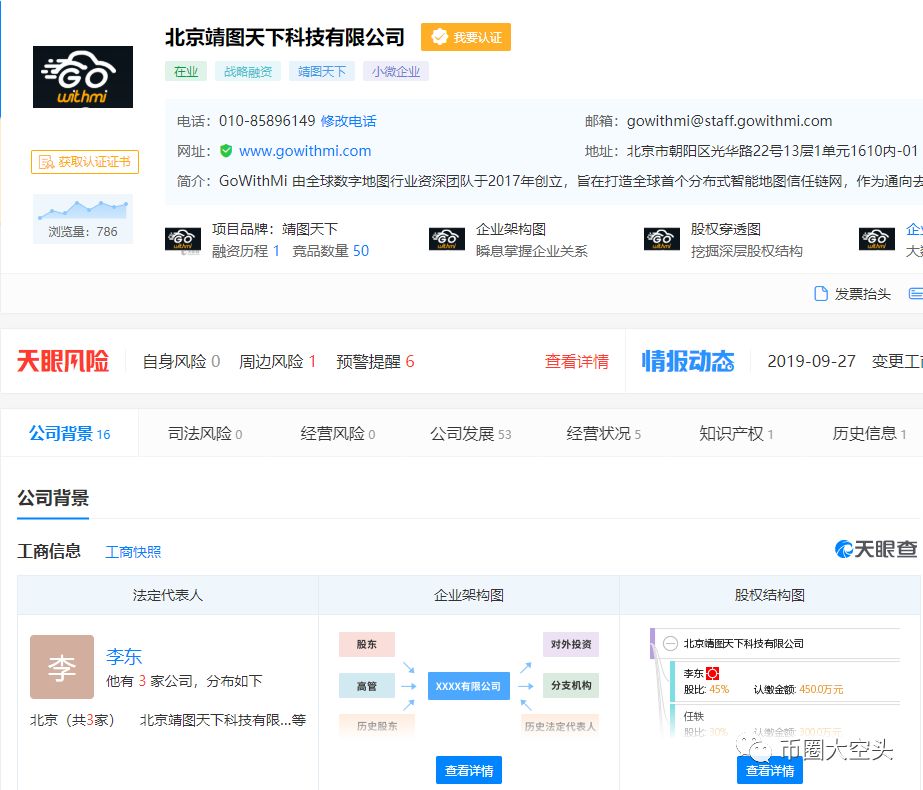Image resolution: width=923 pixels, height=790 pixels.
Task: Select the 在业 status tag
Action: [x=186, y=71]
